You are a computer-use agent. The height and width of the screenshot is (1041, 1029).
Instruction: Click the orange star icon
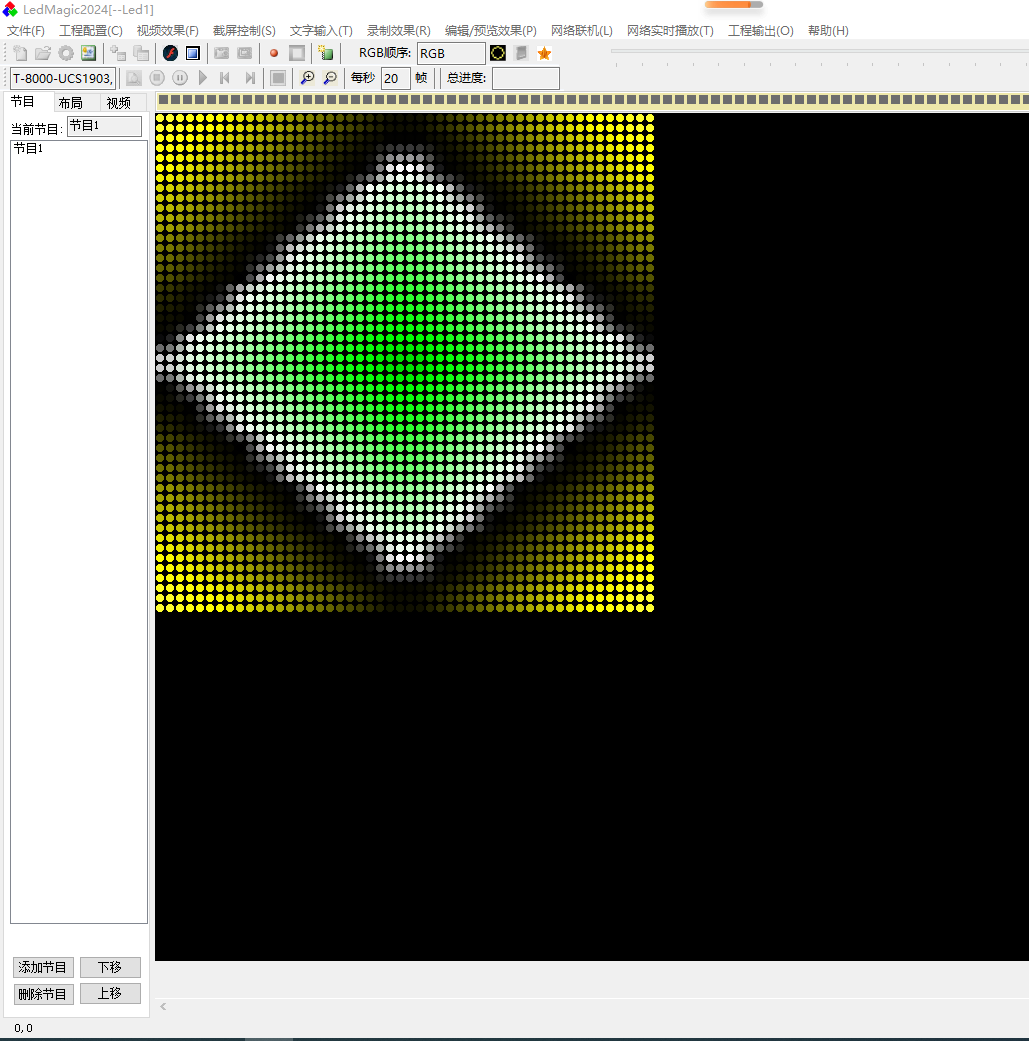click(x=544, y=53)
